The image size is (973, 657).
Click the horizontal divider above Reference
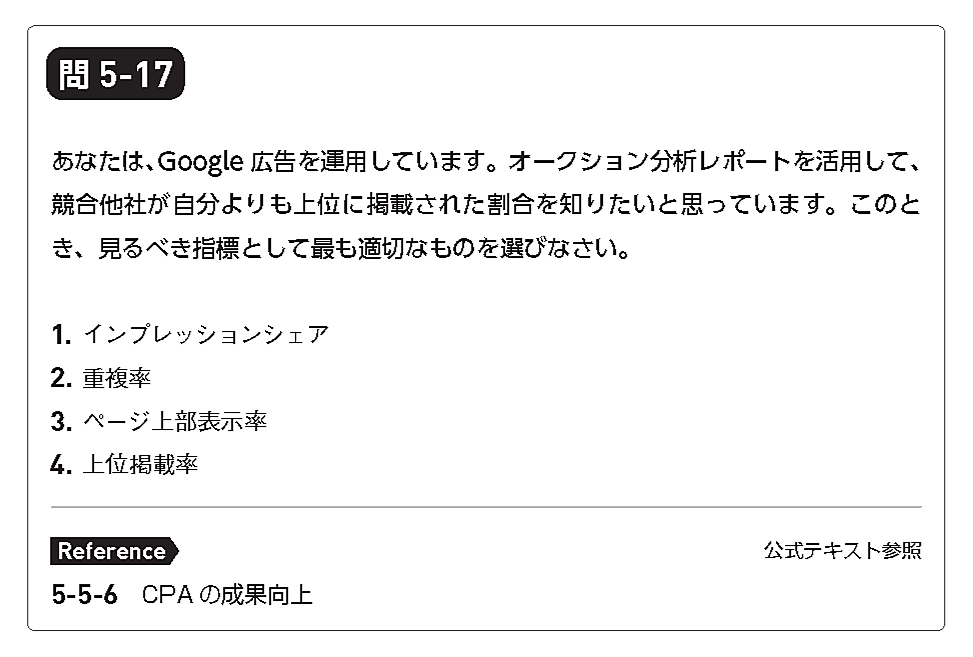coord(486,508)
